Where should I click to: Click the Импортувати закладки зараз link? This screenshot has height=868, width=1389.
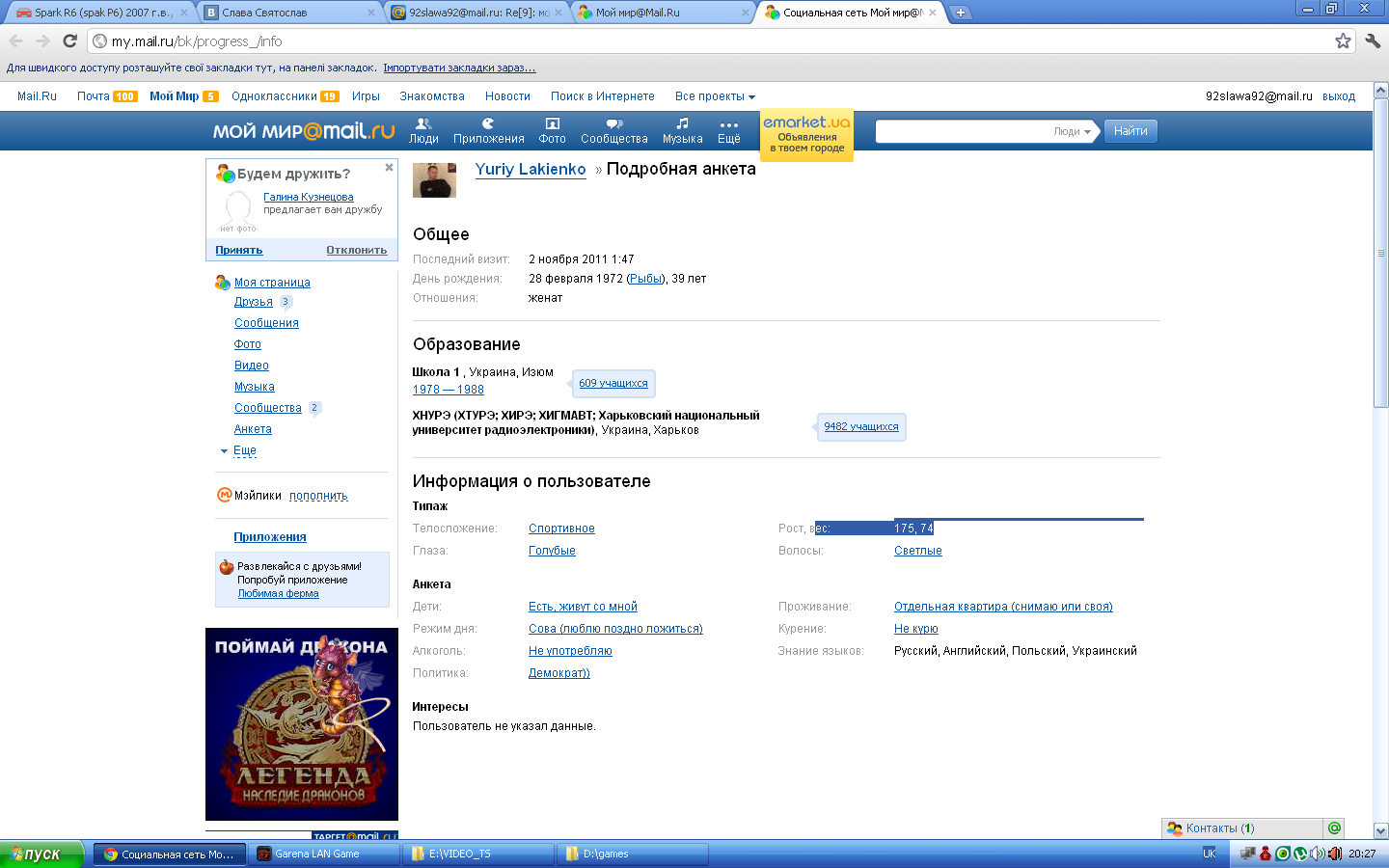click(x=459, y=68)
